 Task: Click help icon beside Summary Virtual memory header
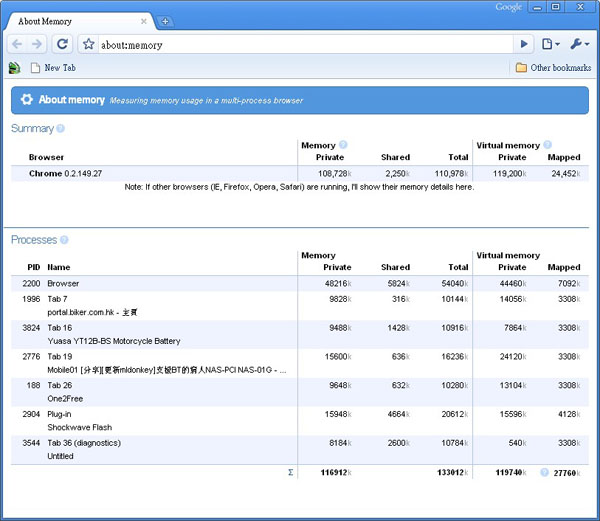point(547,145)
